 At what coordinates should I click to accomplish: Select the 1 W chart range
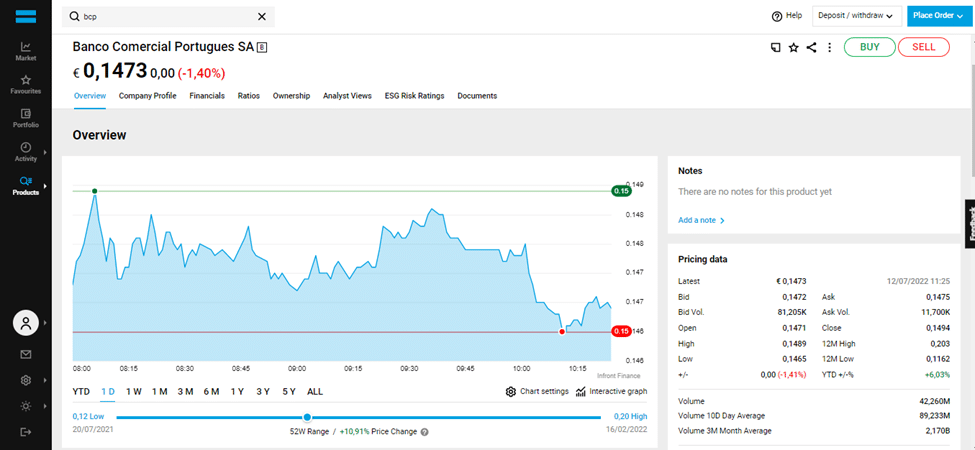134,392
